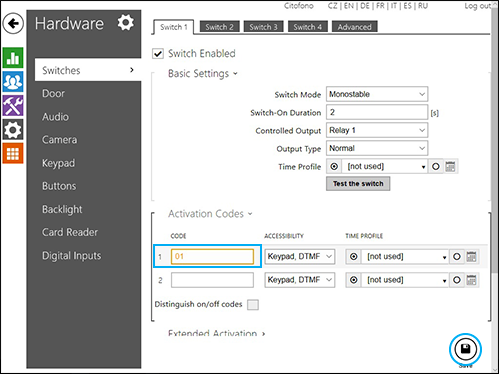This screenshot has height=374, width=499.
Task: Open Accessibility dropdown for code 2
Action: 300,280
